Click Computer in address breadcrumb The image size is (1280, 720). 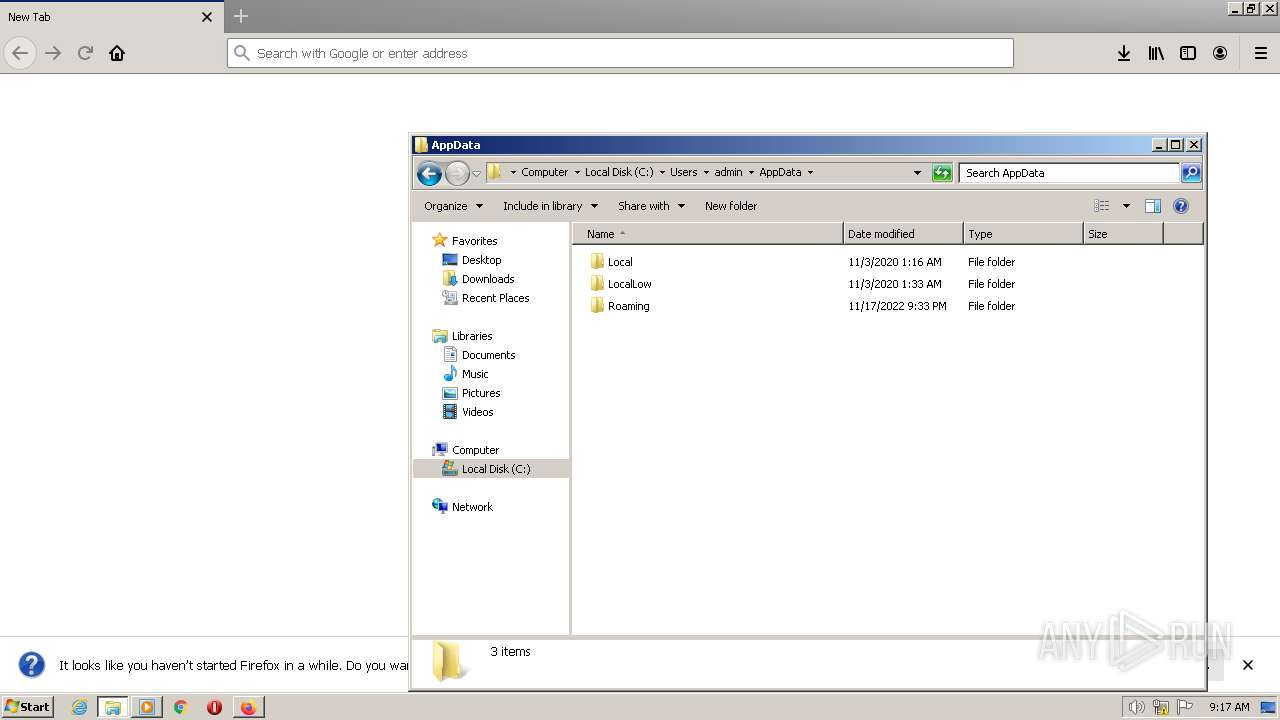click(x=544, y=172)
